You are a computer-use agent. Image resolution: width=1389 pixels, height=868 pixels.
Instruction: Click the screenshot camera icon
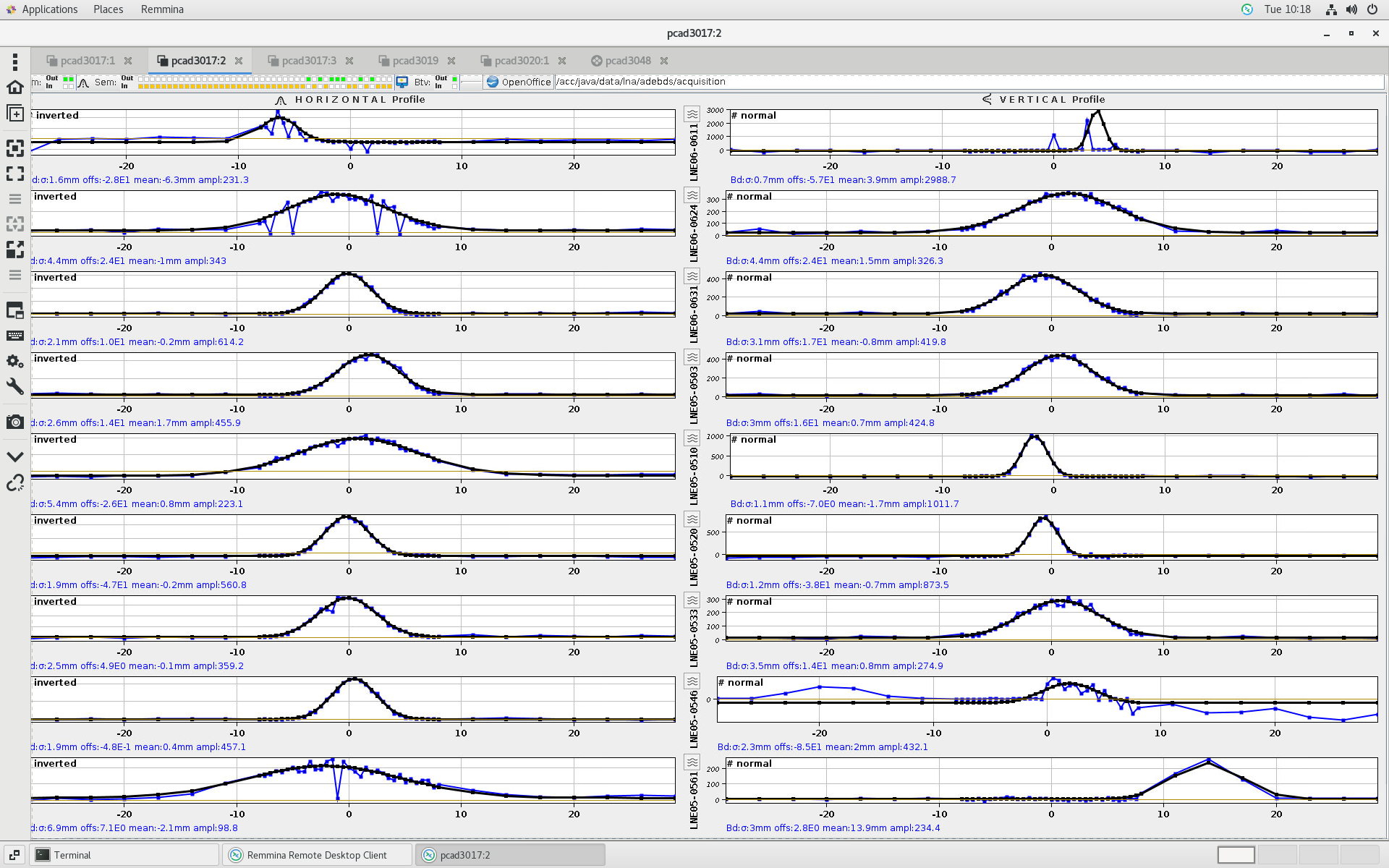pos(14,422)
